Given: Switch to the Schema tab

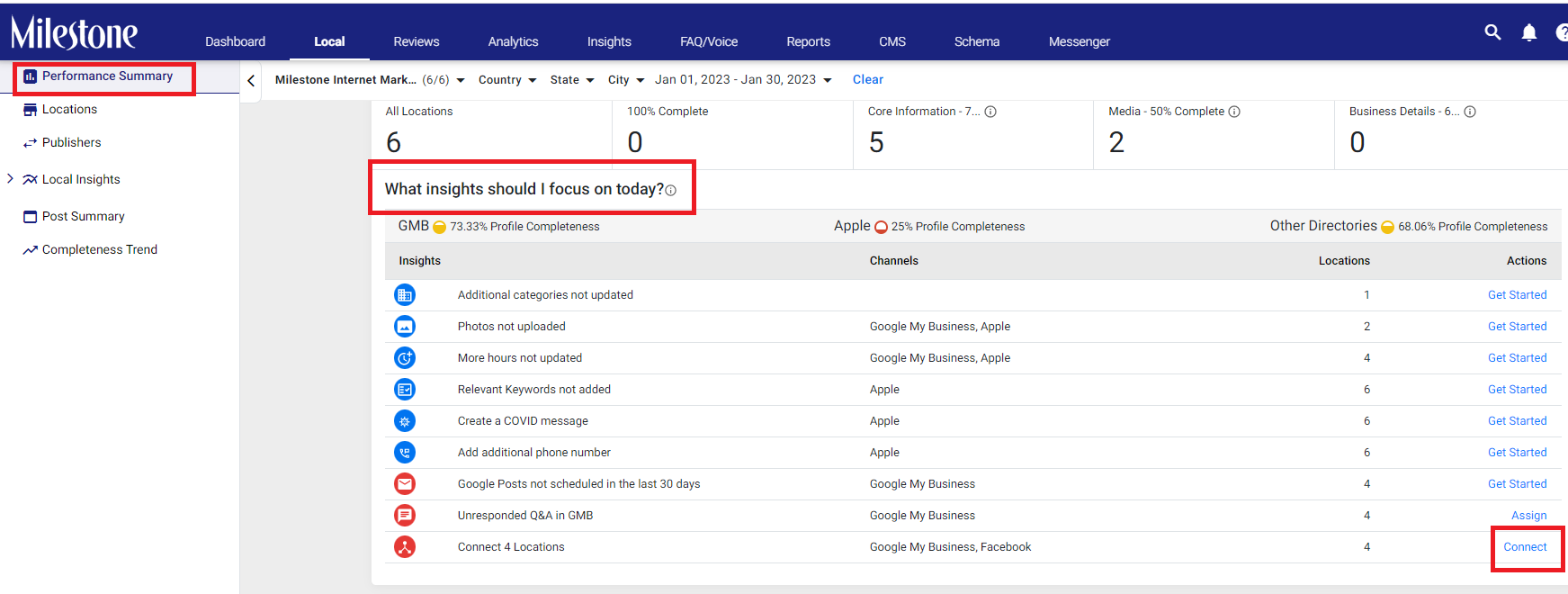Looking at the screenshot, I should [977, 41].
